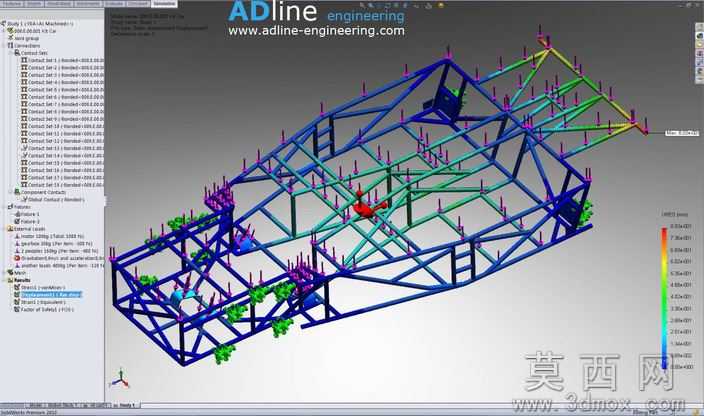This screenshot has width=704, height=416.
Task: Click the red Gravitation load icon
Action: point(17,258)
